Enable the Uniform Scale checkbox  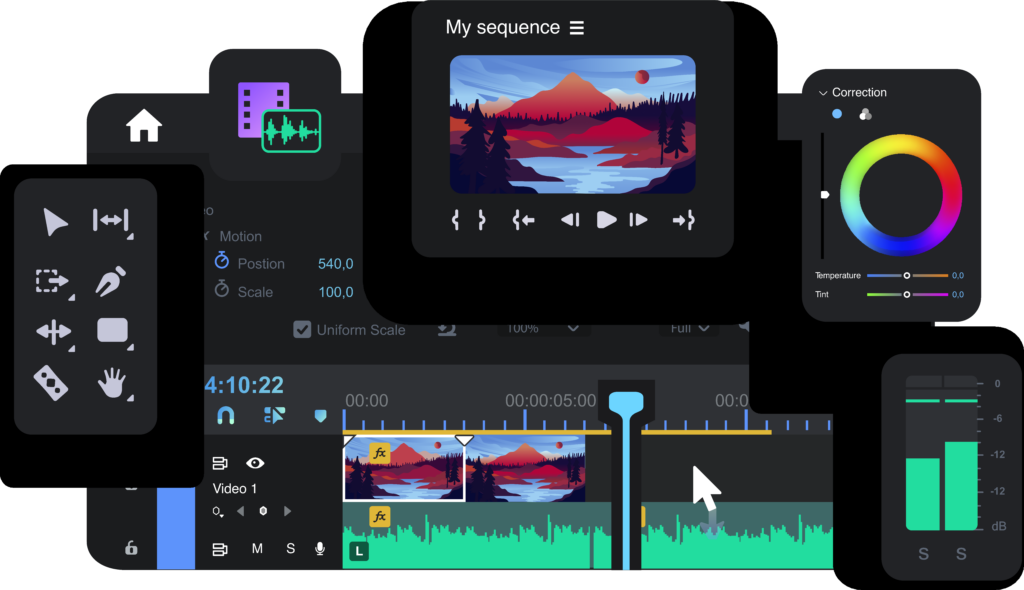pyautogui.click(x=302, y=329)
